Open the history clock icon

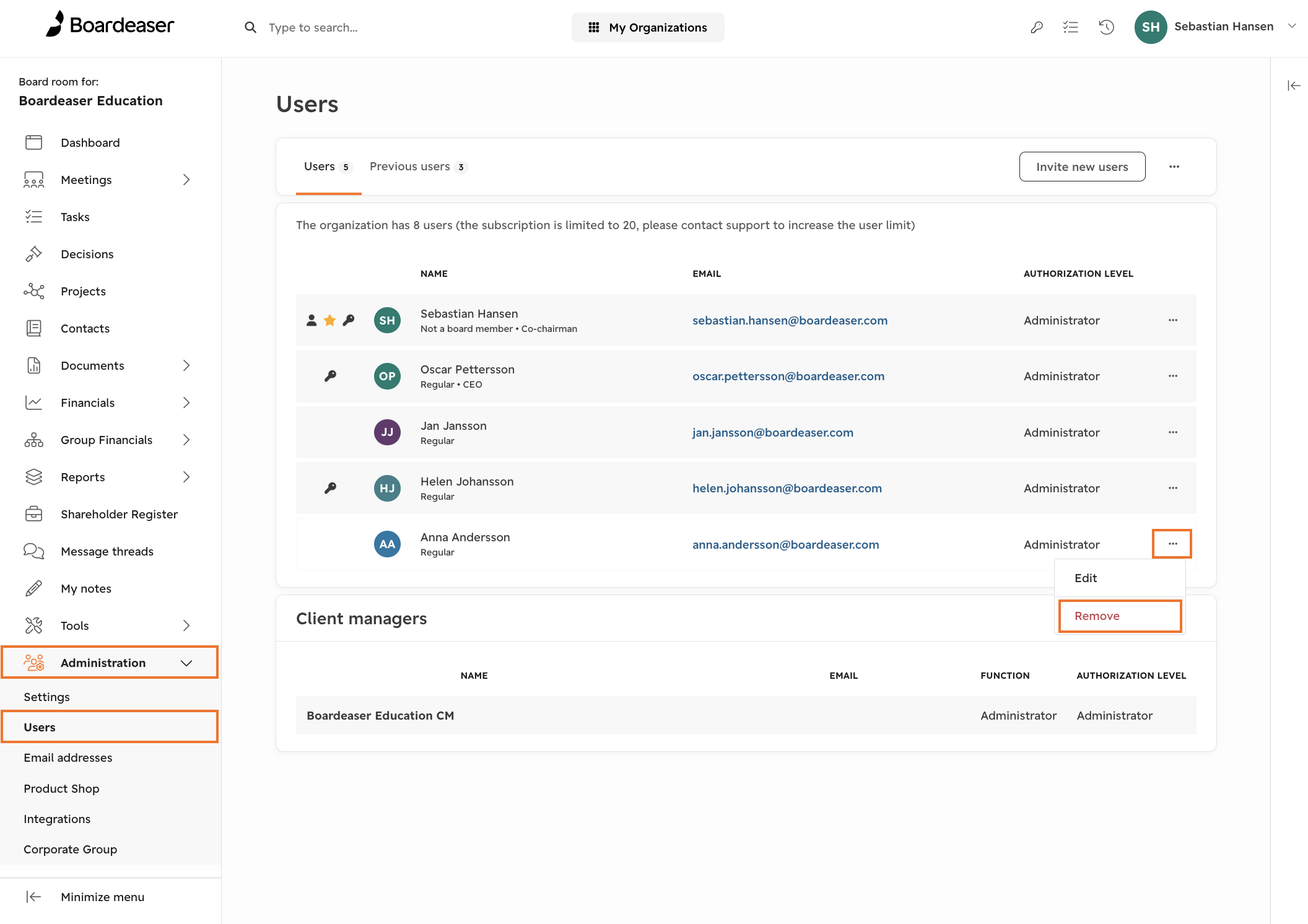pos(1106,27)
